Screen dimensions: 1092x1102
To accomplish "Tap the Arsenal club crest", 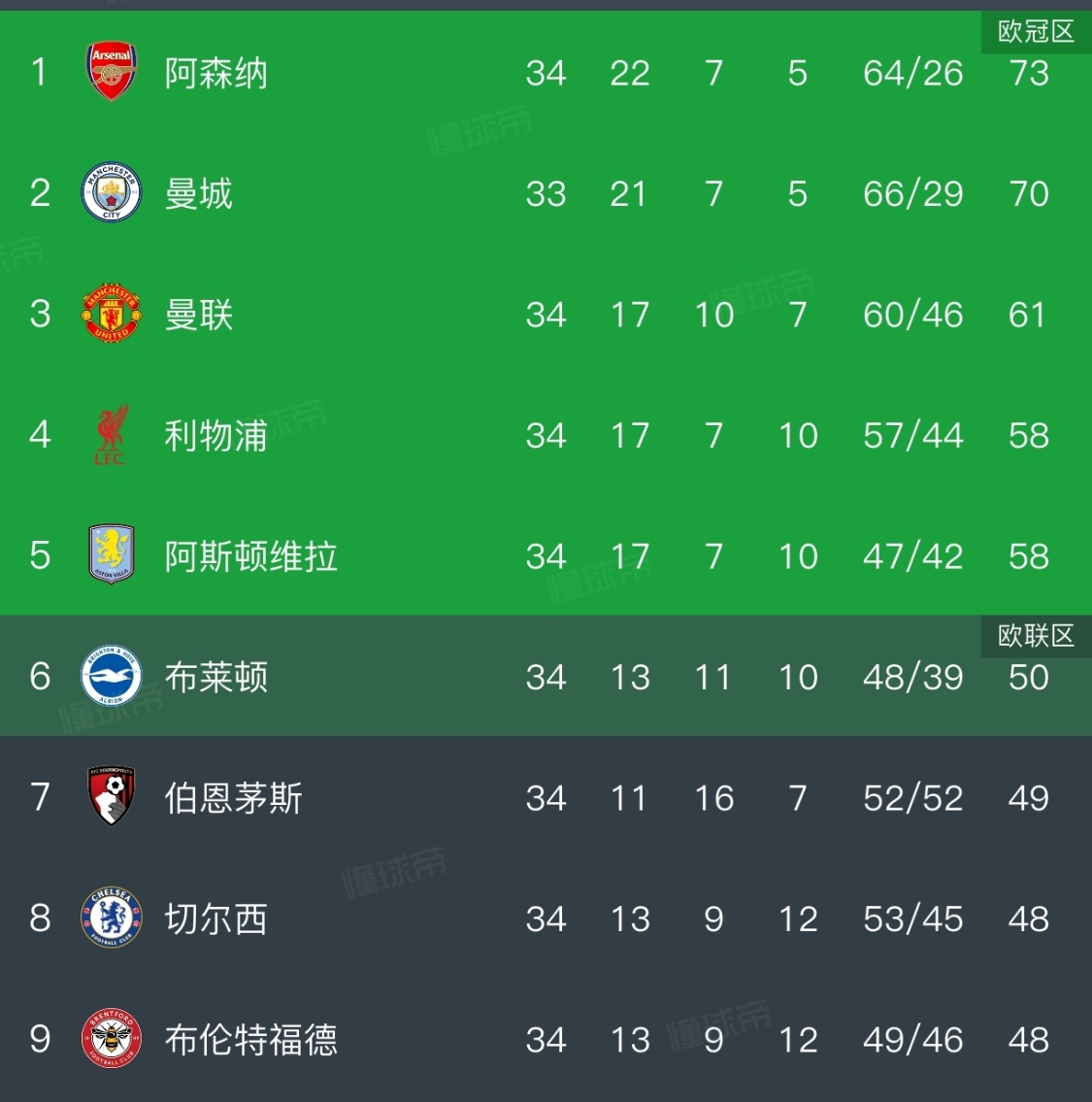I will (112, 72).
